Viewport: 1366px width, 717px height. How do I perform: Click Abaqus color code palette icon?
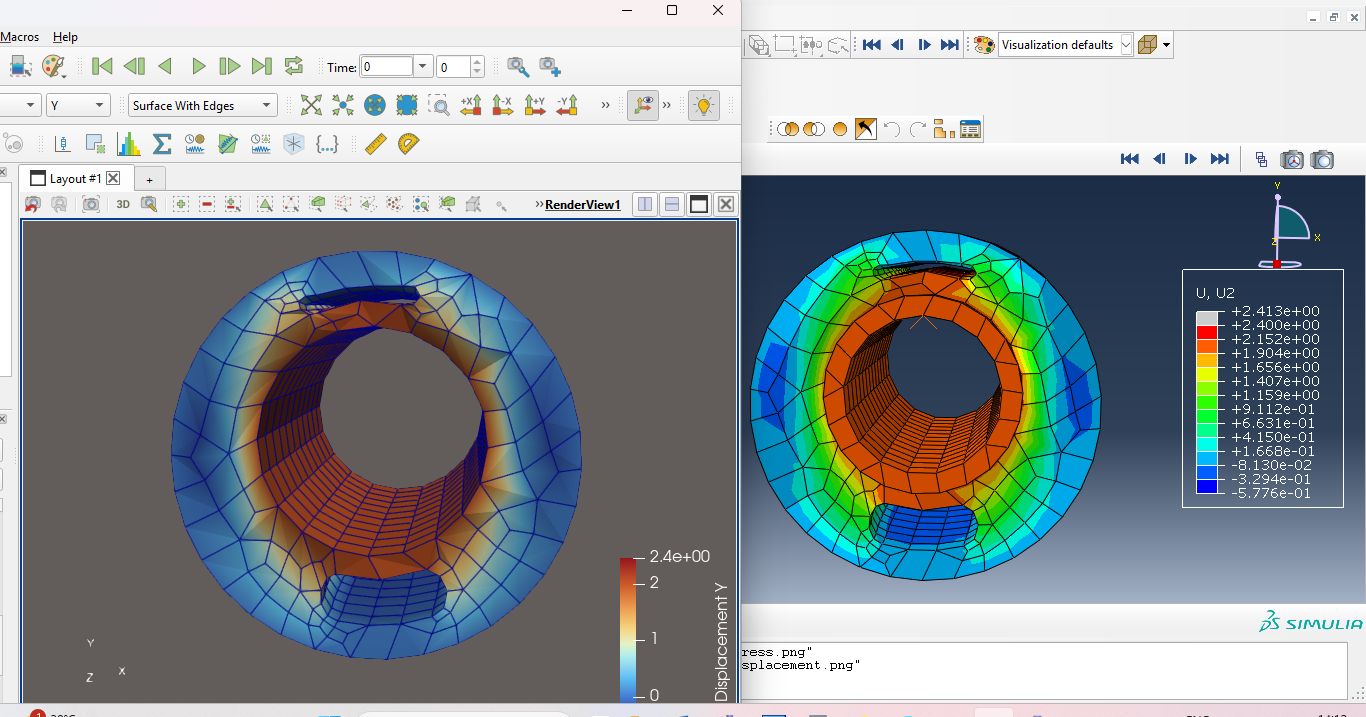click(984, 44)
